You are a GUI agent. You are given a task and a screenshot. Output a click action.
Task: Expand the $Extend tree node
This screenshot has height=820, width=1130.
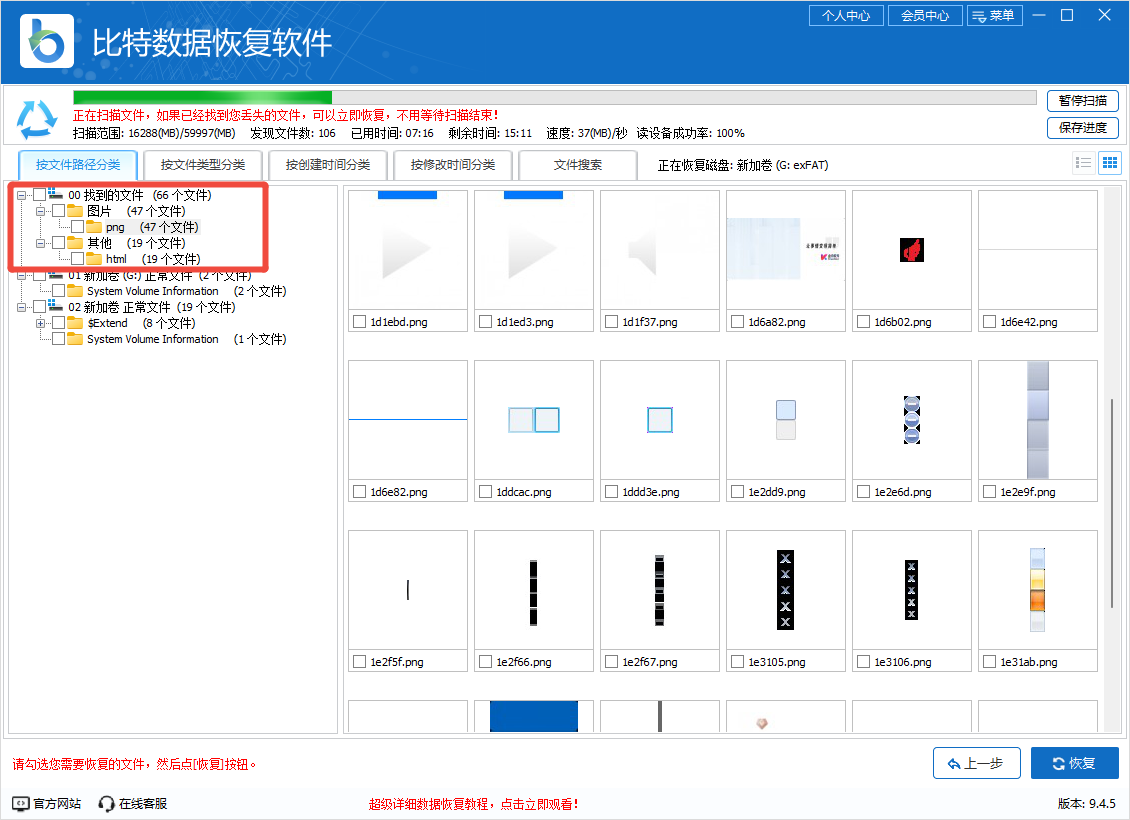tap(41, 322)
